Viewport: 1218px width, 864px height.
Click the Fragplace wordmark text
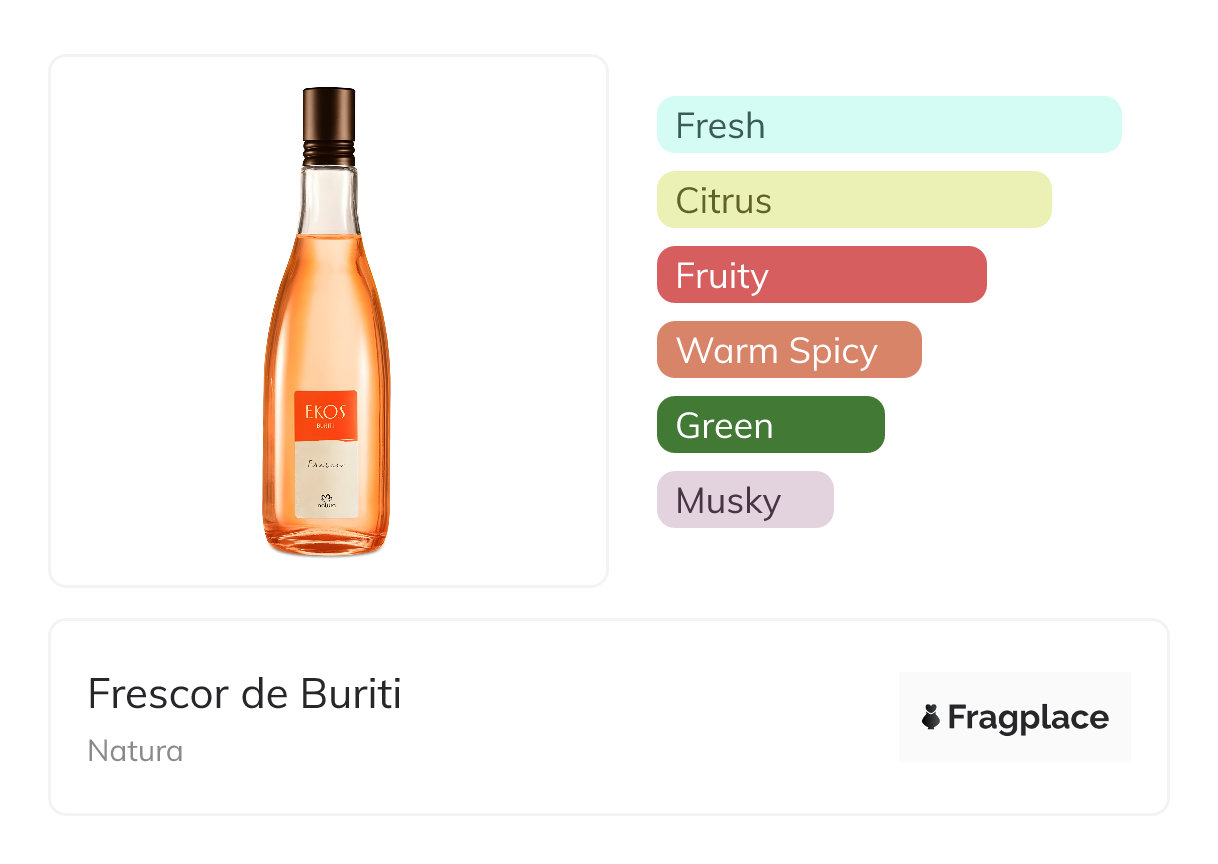pos(1028,717)
